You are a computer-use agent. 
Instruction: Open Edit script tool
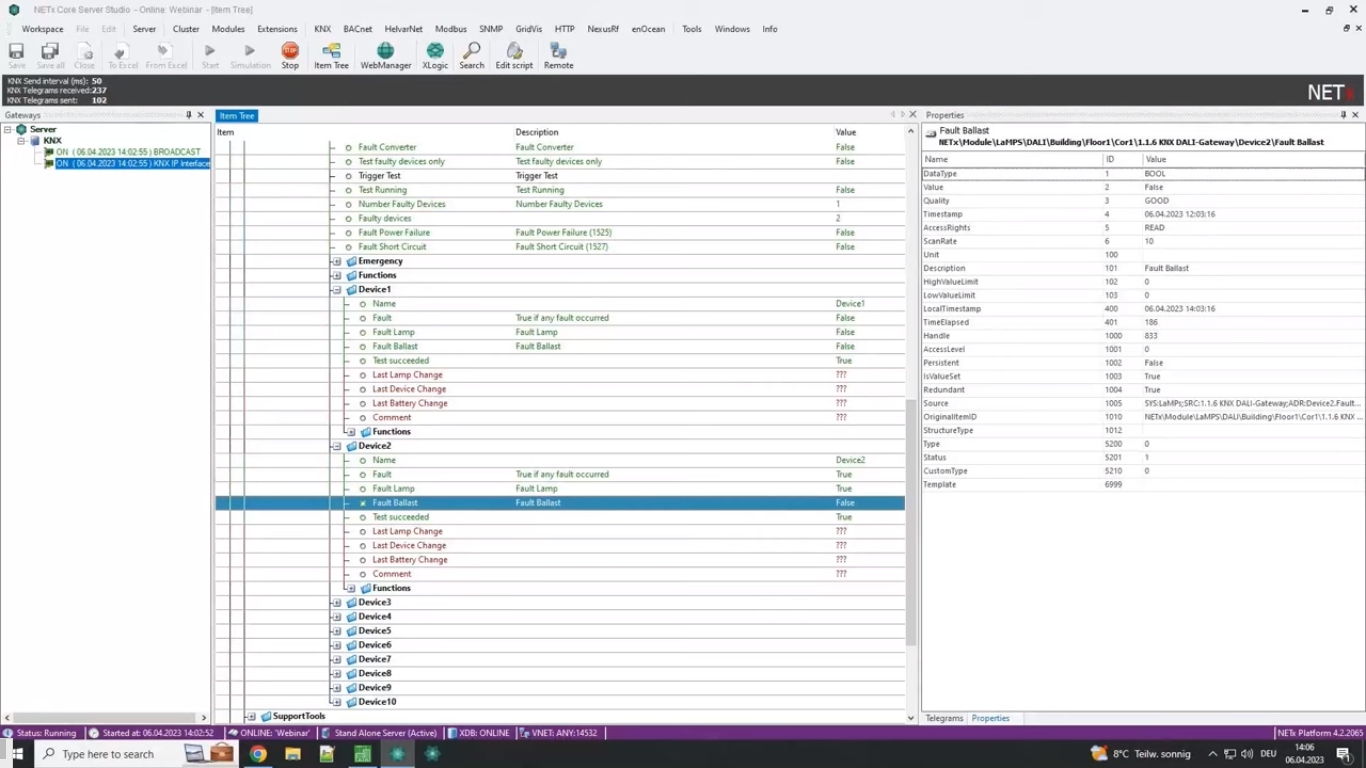pyautogui.click(x=514, y=56)
